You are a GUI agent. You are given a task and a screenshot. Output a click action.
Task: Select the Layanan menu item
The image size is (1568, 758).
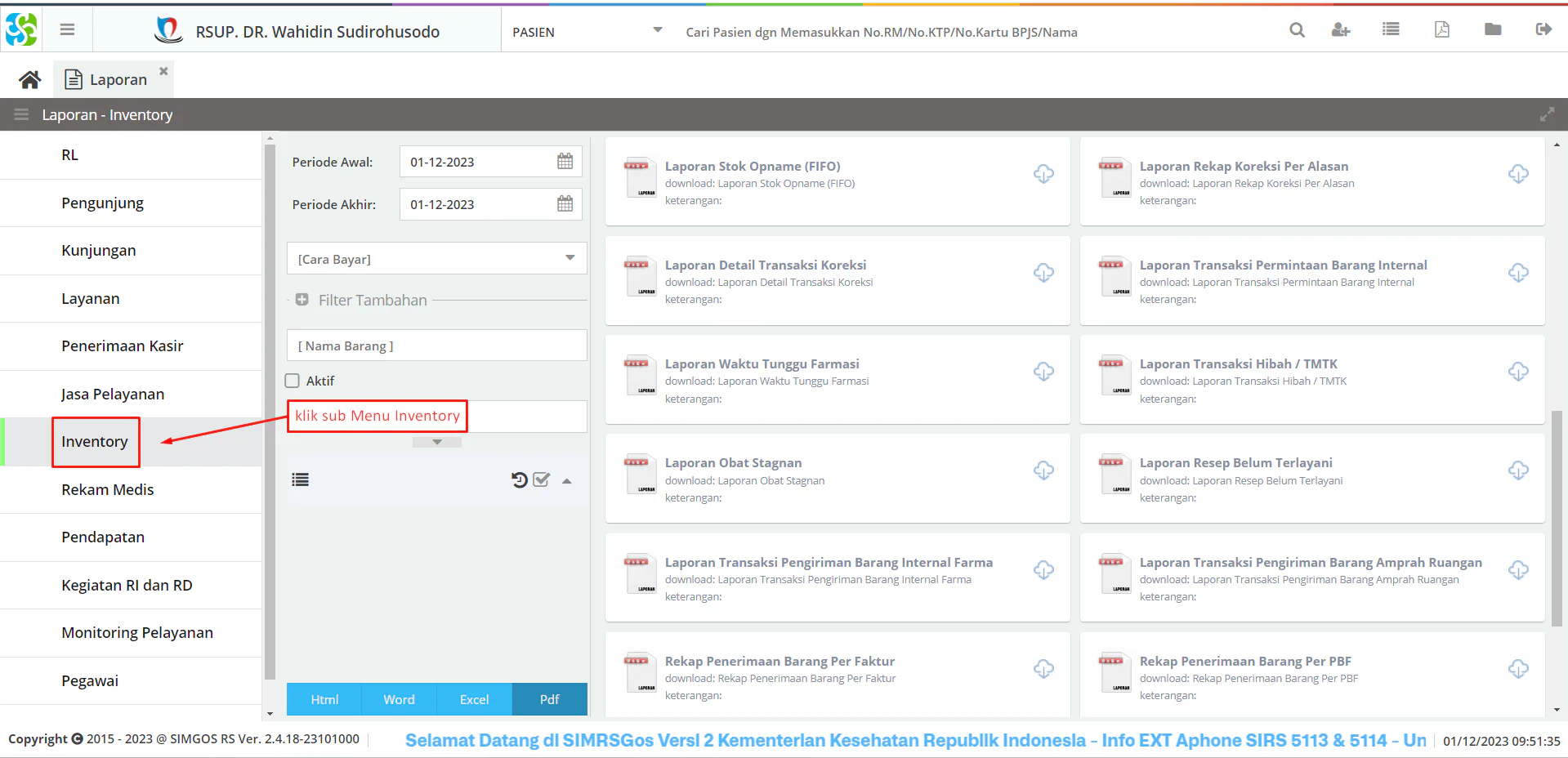coord(131,298)
